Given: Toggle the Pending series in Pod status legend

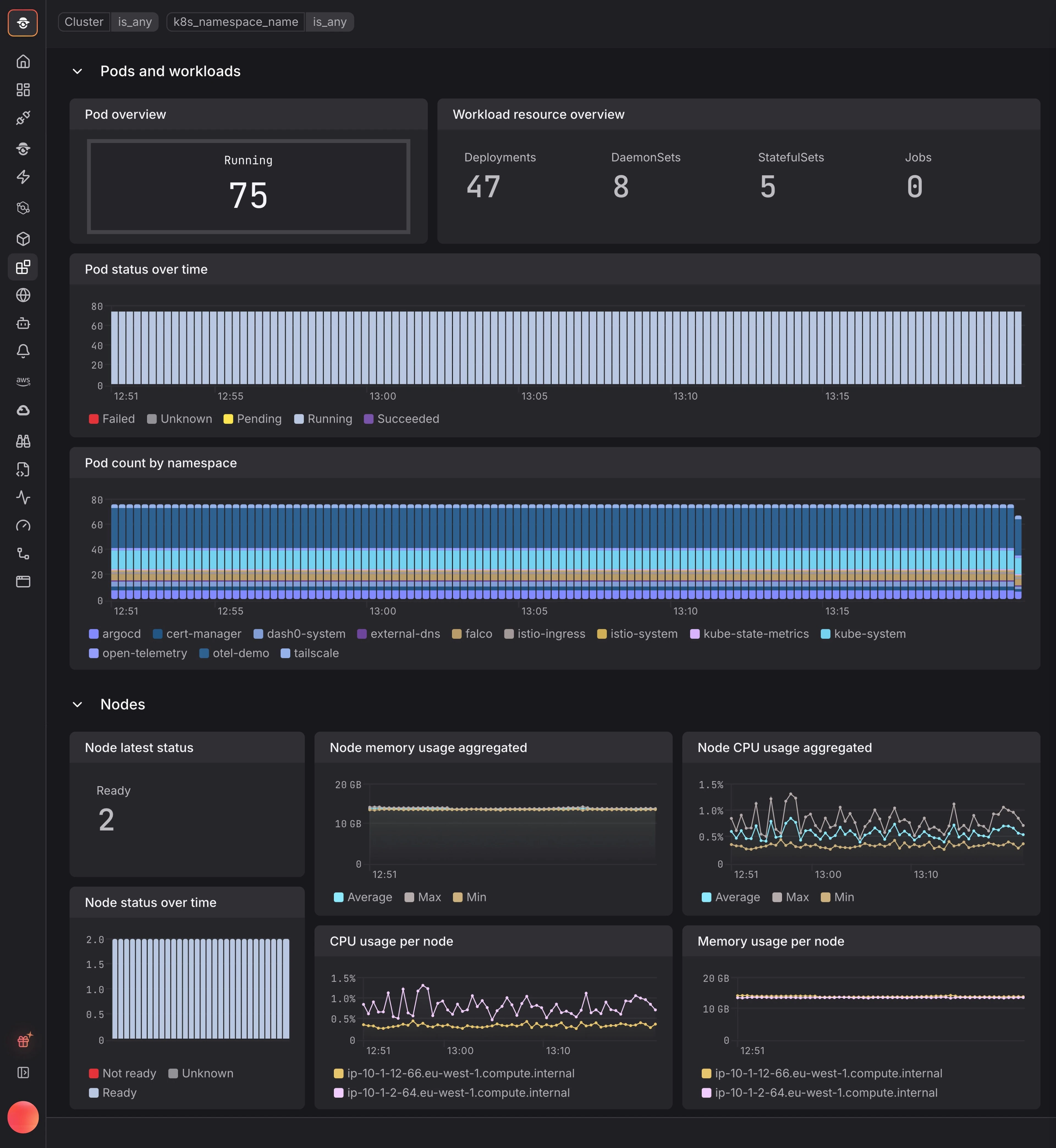Looking at the screenshot, I should coord(252,419).
